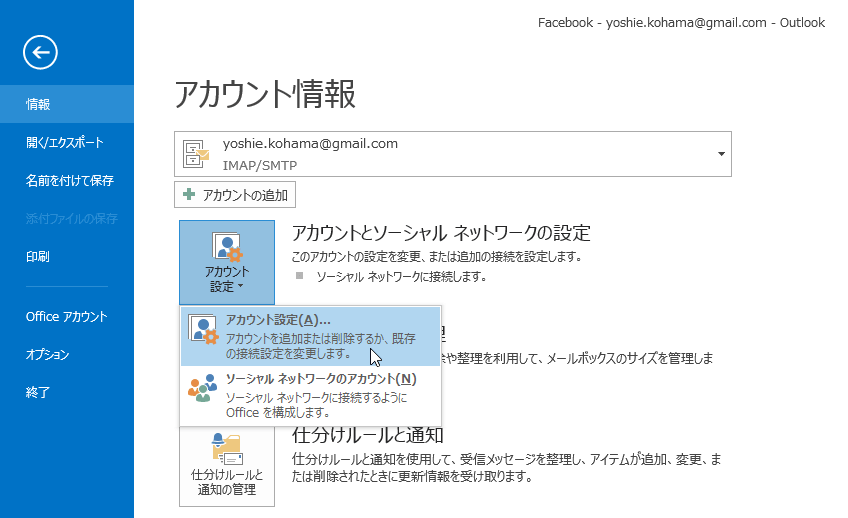Click the back arrow circle icon
Viewport: 848px width, 518px height.
[x=40, y=52]
